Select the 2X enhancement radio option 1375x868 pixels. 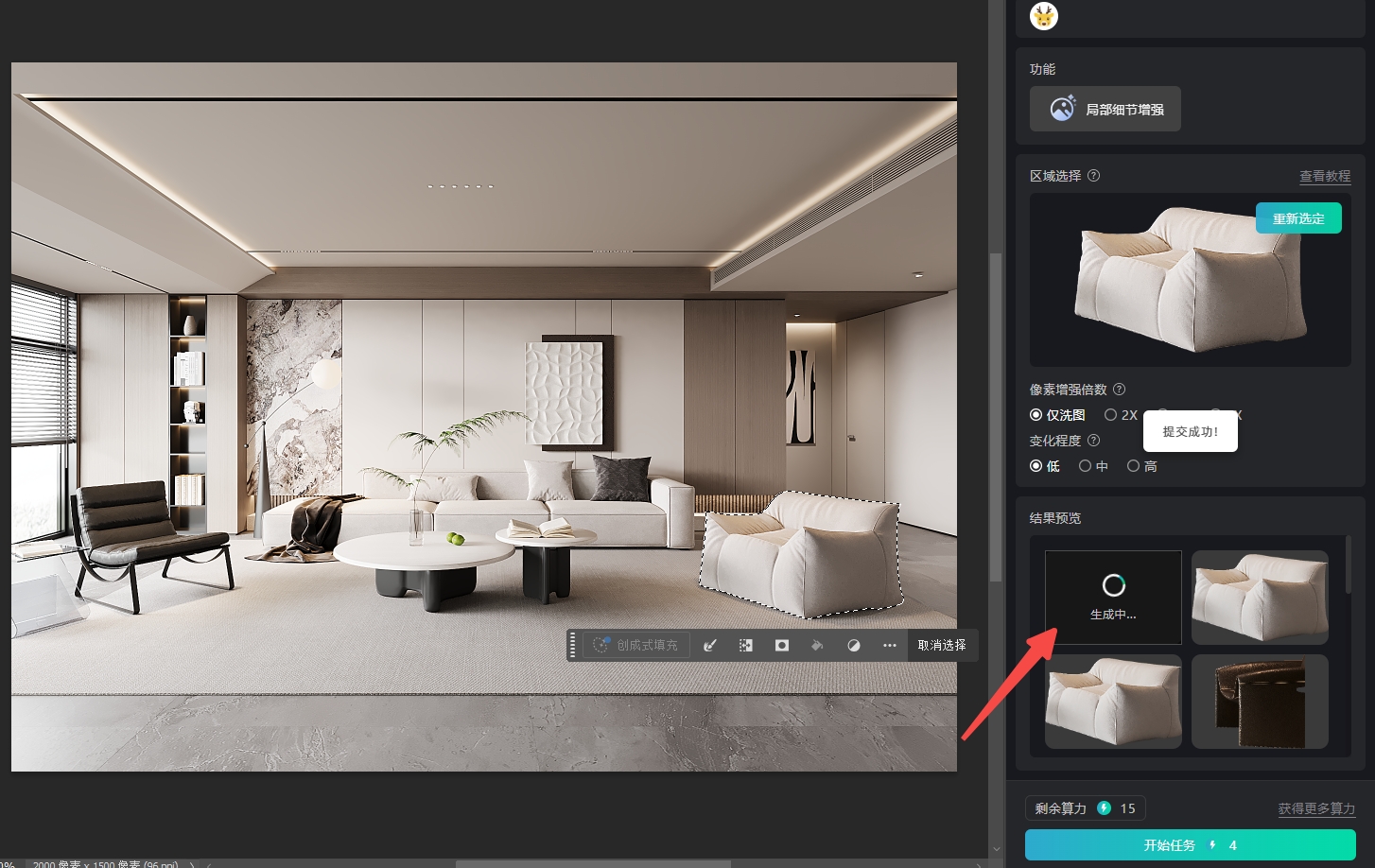1121,415
